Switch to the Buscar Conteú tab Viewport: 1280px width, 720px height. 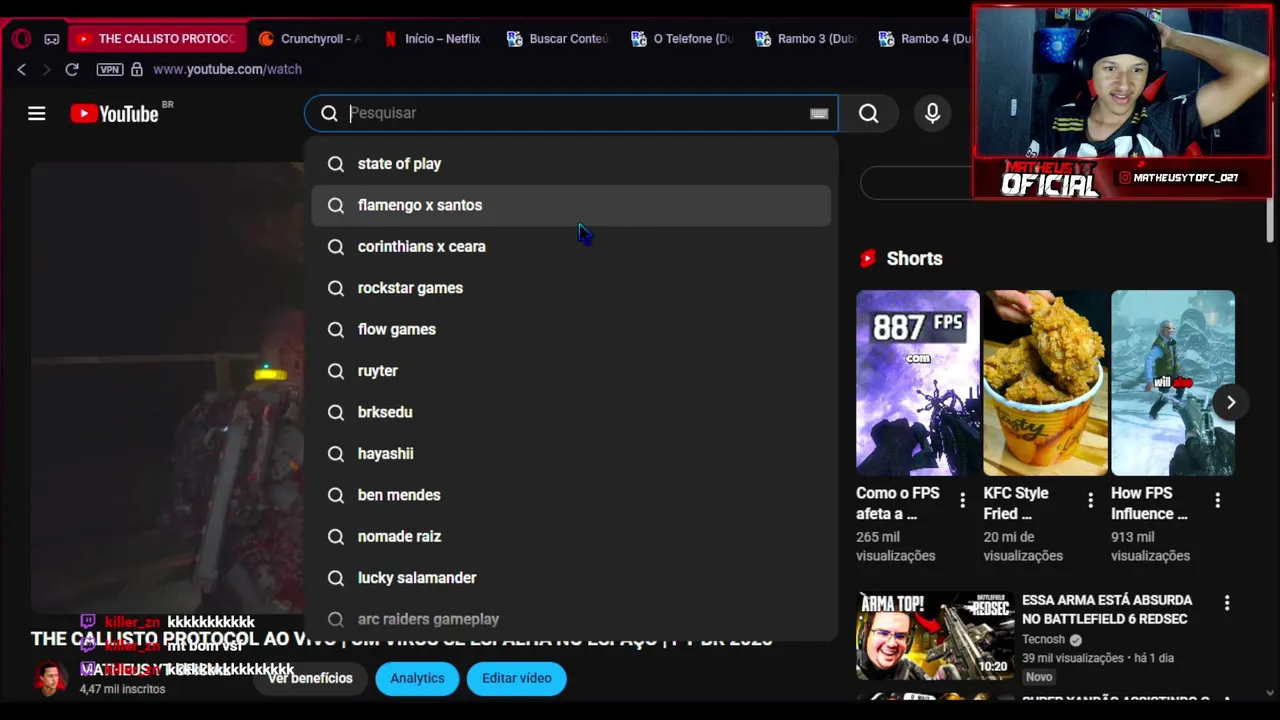tap(557, 39)
